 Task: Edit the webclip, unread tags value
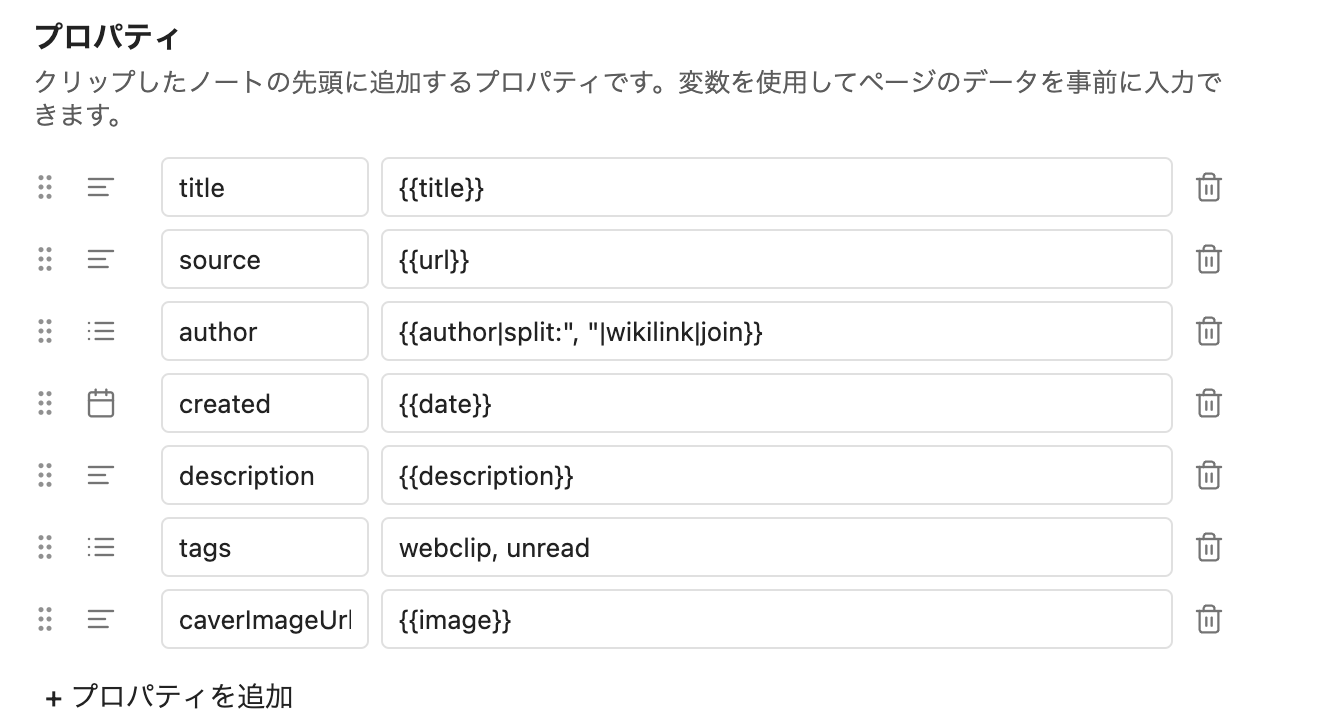pyautogui.click(x=776, y=548)
